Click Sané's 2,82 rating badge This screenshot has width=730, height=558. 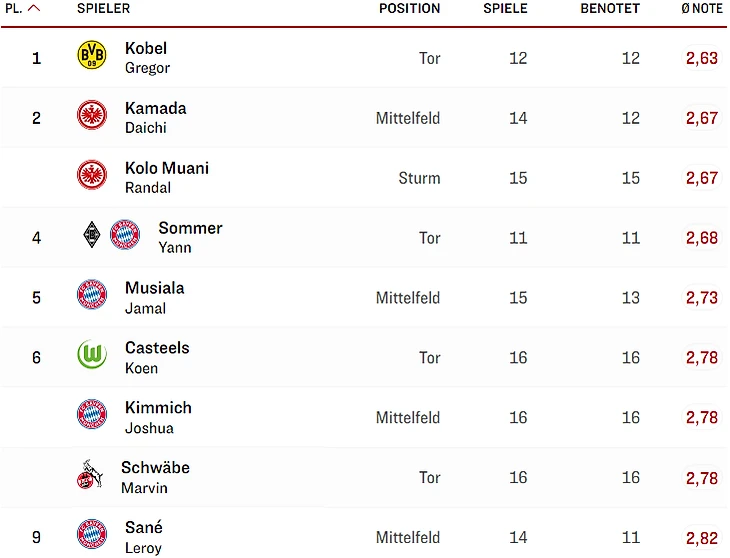(x=701, y=537)
